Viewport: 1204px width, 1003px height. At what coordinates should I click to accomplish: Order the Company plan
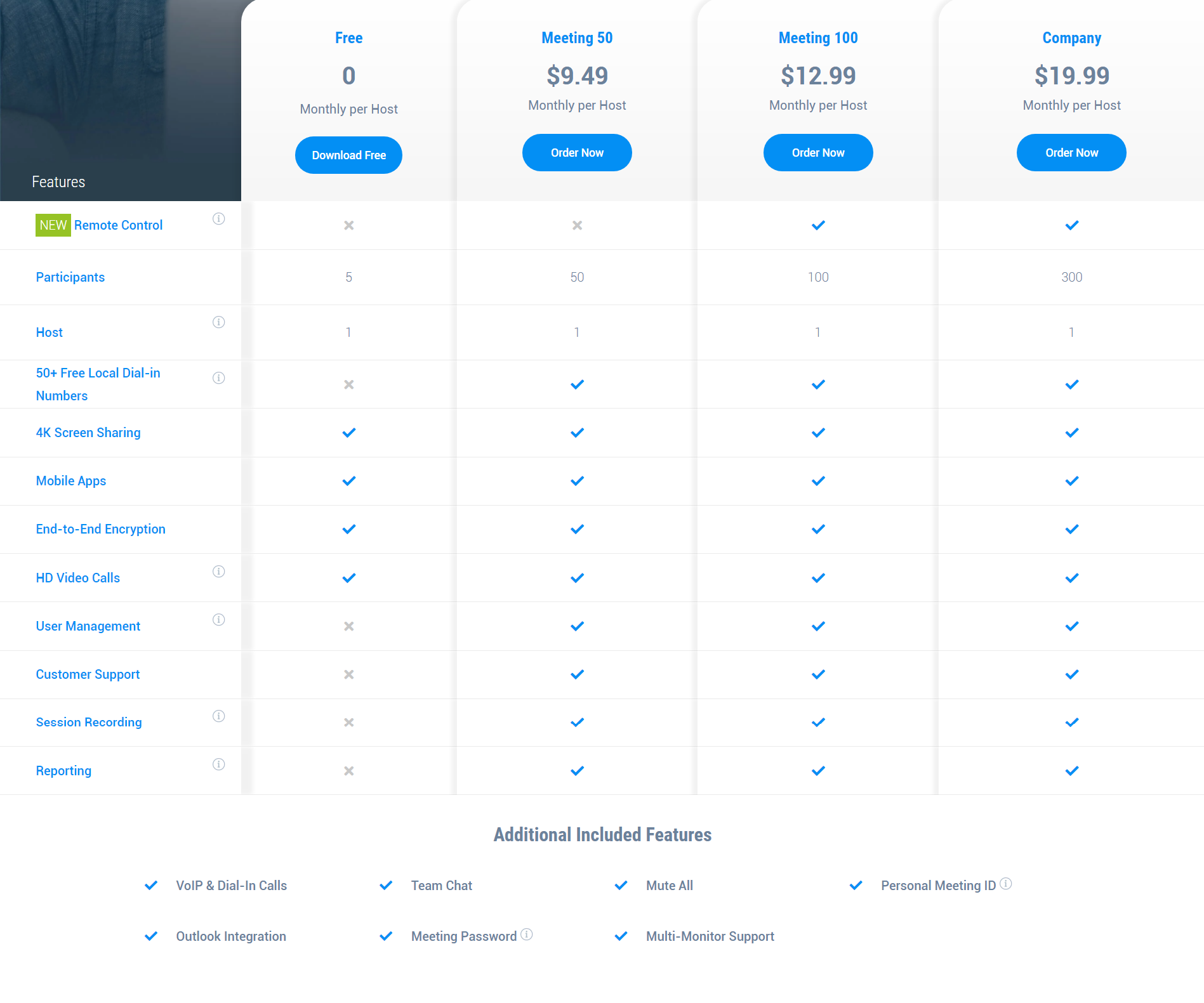[x=1071, y=153]
